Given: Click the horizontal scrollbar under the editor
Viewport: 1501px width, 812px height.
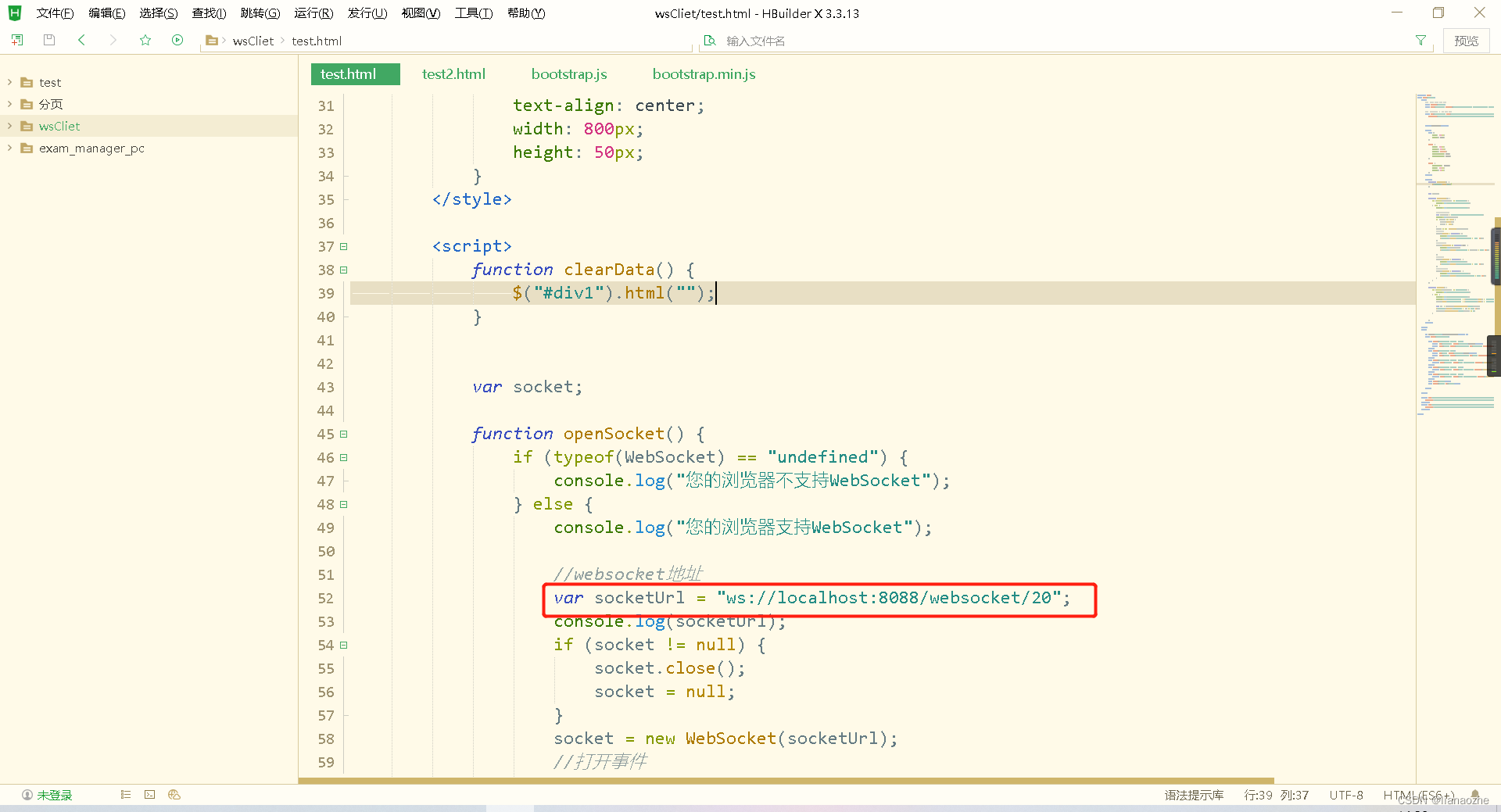Looking at the screenshot, I should click(x=786, y=780).
